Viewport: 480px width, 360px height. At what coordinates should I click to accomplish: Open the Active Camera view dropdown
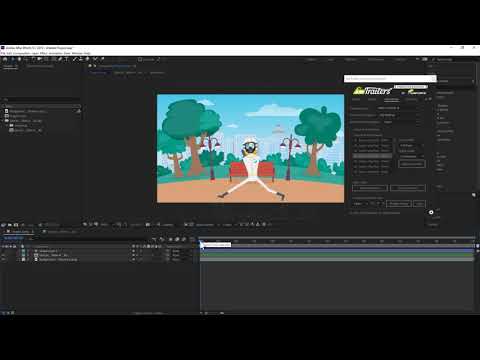tap(206, 225)
